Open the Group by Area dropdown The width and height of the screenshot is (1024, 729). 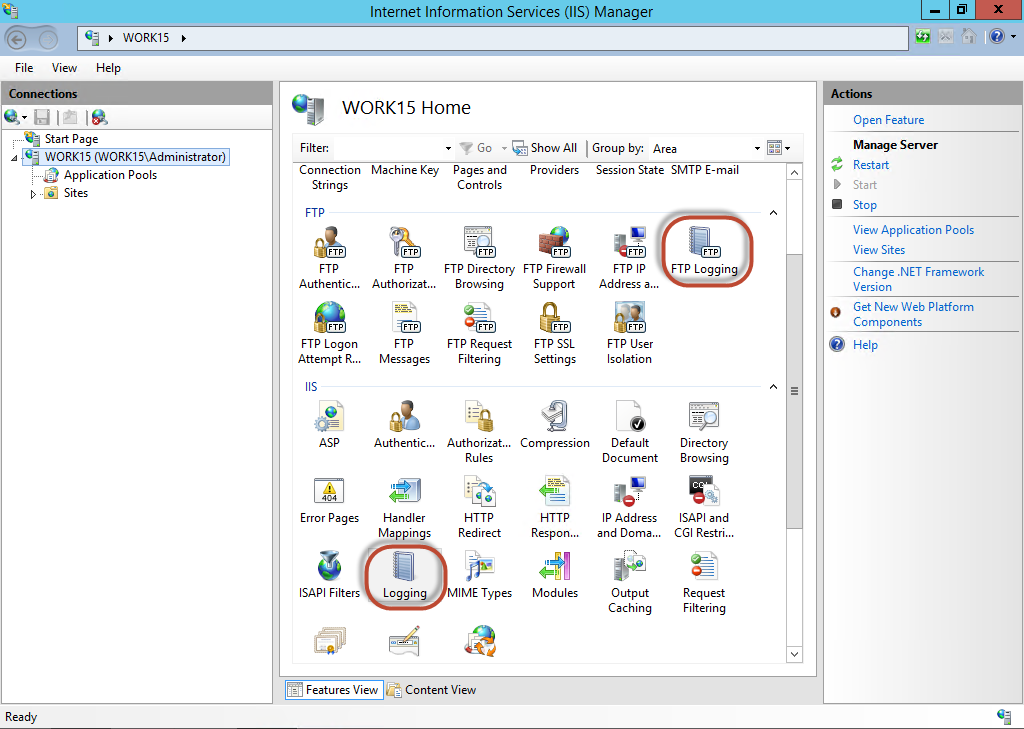(x=757, y=148)
